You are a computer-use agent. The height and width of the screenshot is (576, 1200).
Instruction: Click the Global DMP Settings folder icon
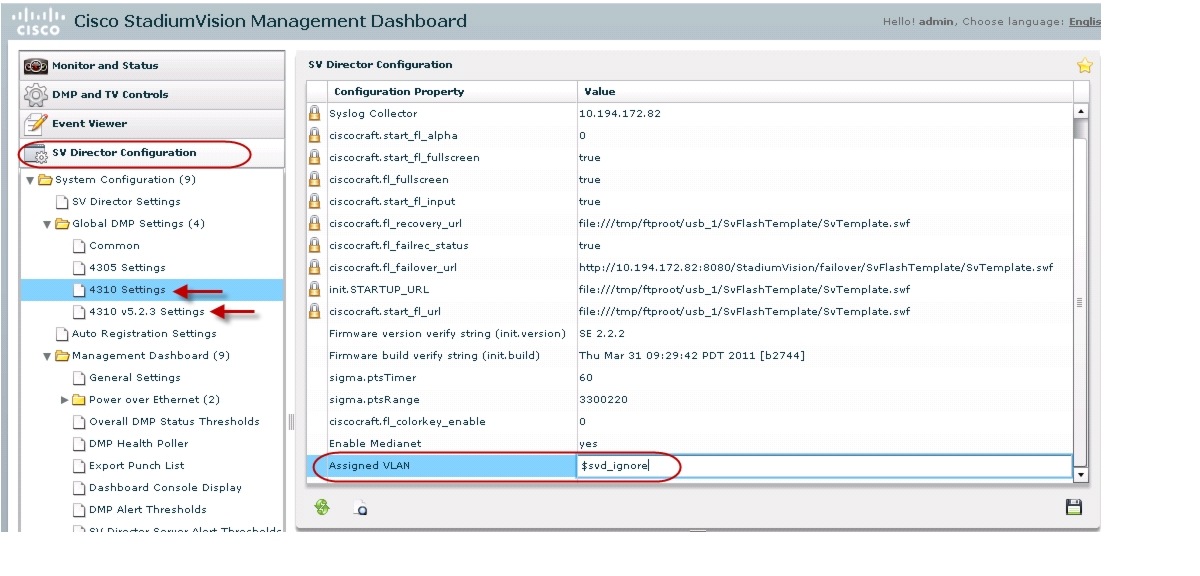62,224
